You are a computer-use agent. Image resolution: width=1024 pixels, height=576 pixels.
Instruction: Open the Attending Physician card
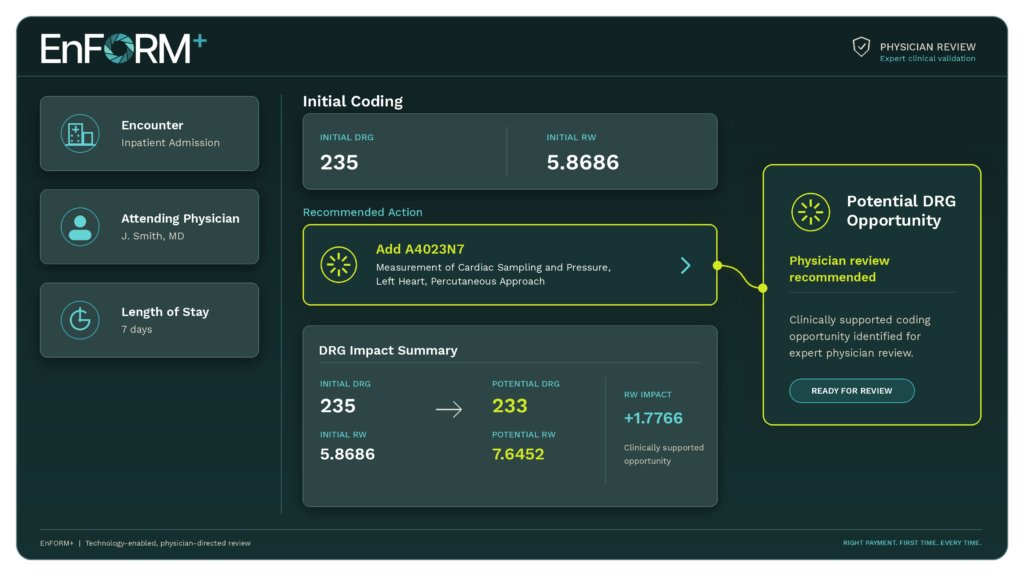150,227
